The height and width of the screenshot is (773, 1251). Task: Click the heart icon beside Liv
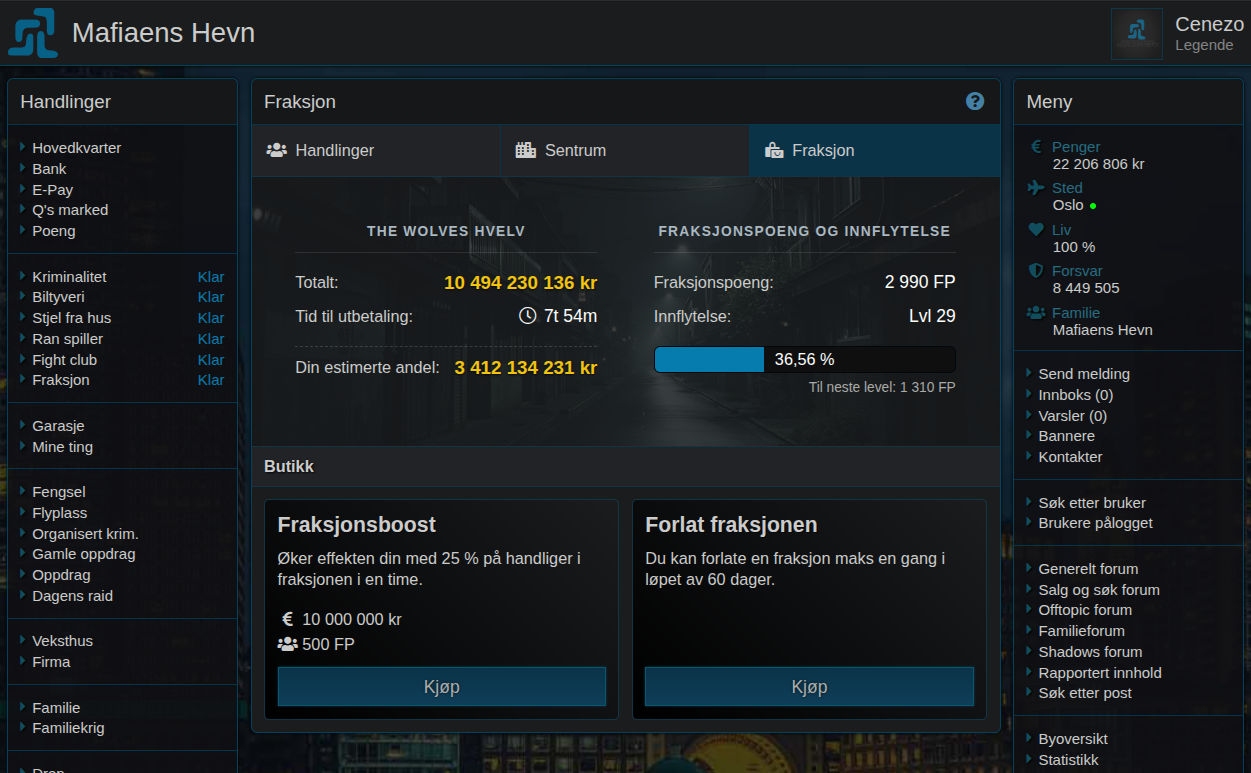click(x=1036, y=228)
